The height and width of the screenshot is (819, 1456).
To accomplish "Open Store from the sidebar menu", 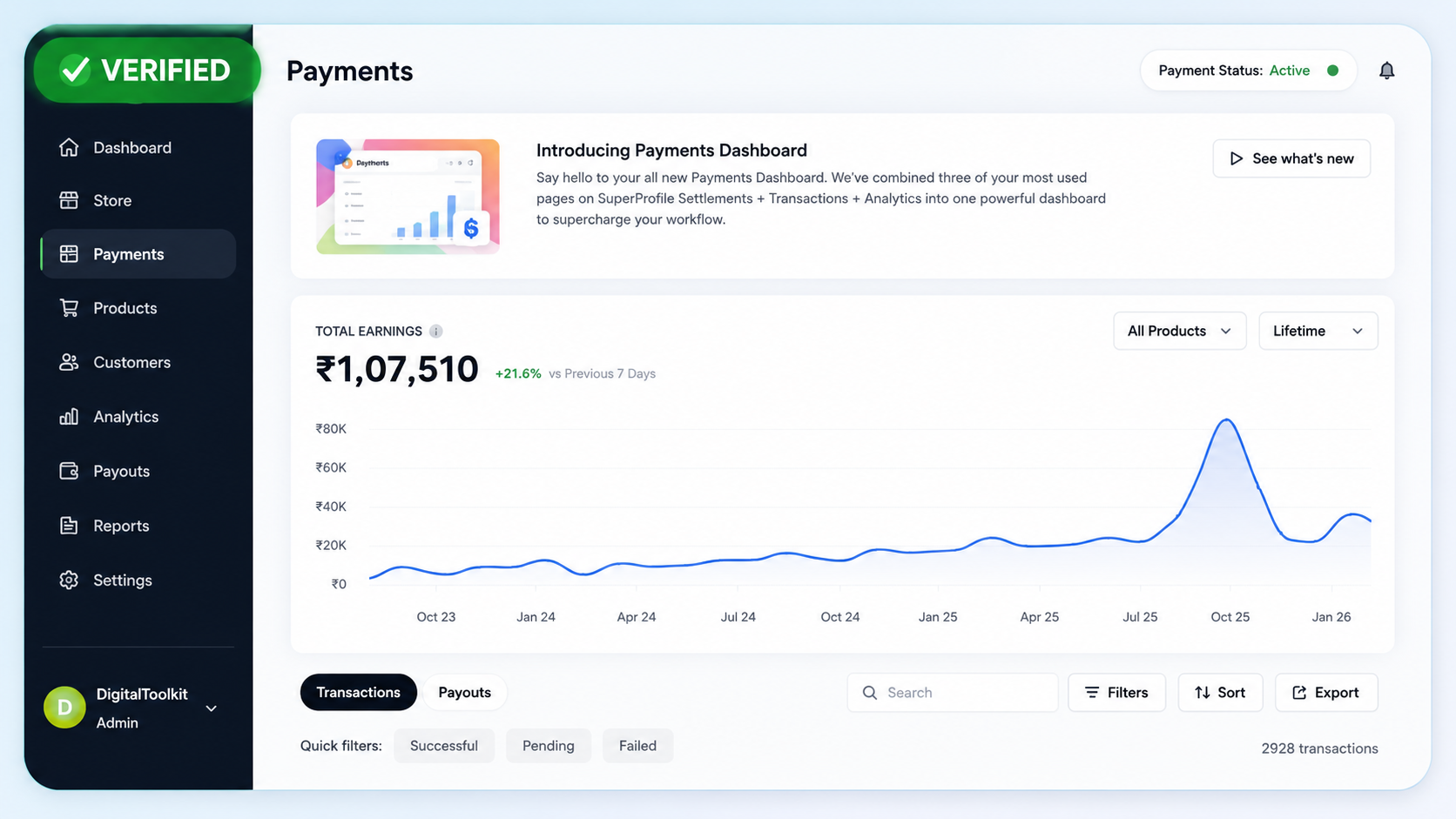I will pyautogui.click(x=138, y=200).
